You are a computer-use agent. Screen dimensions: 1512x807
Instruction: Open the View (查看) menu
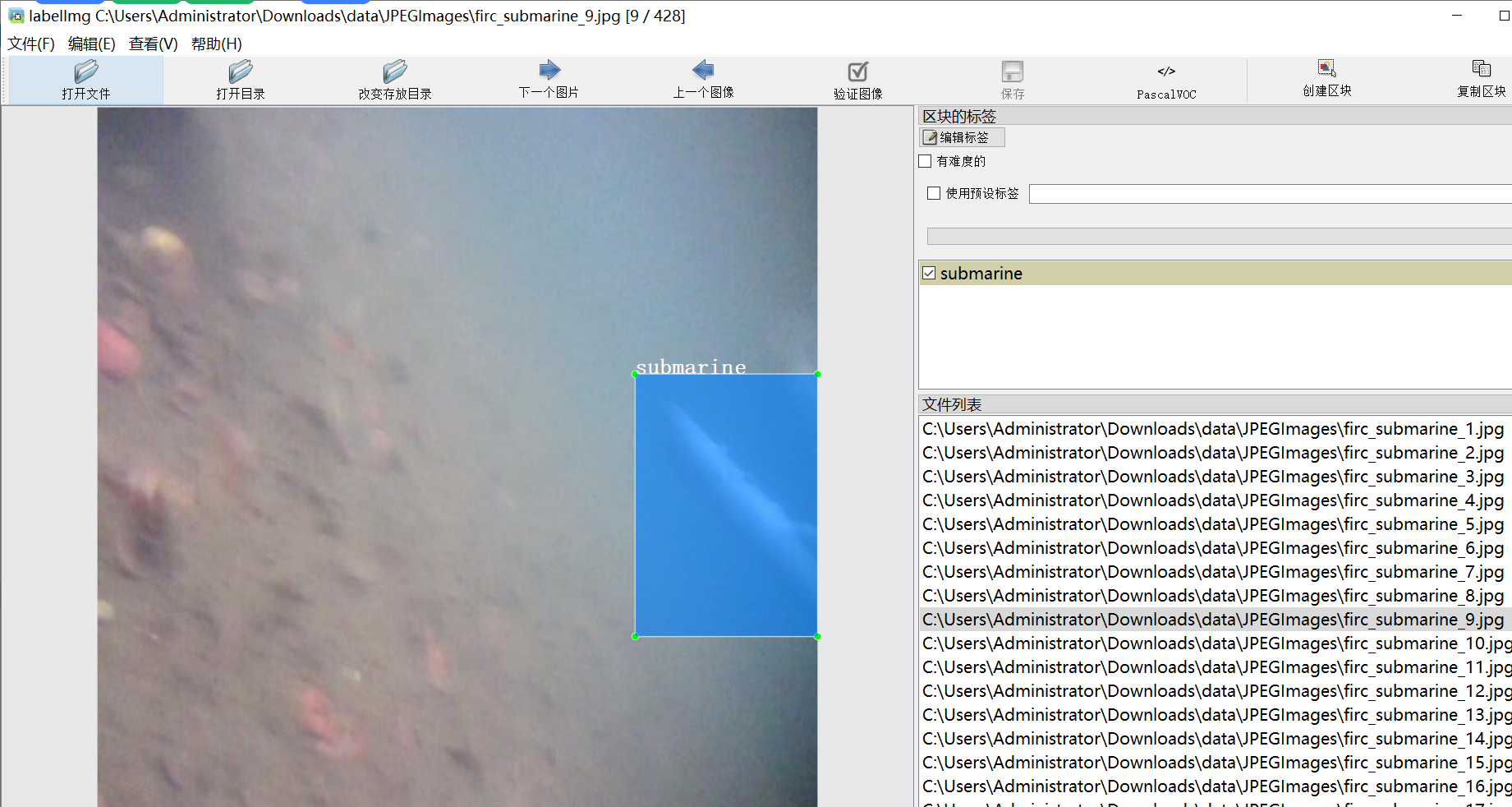tap(154, 44)
